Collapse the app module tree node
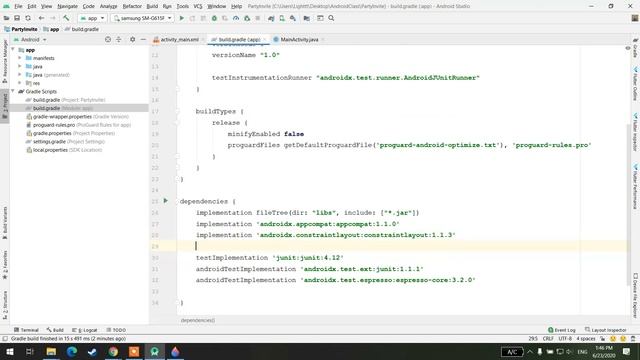 coord(13,50)
